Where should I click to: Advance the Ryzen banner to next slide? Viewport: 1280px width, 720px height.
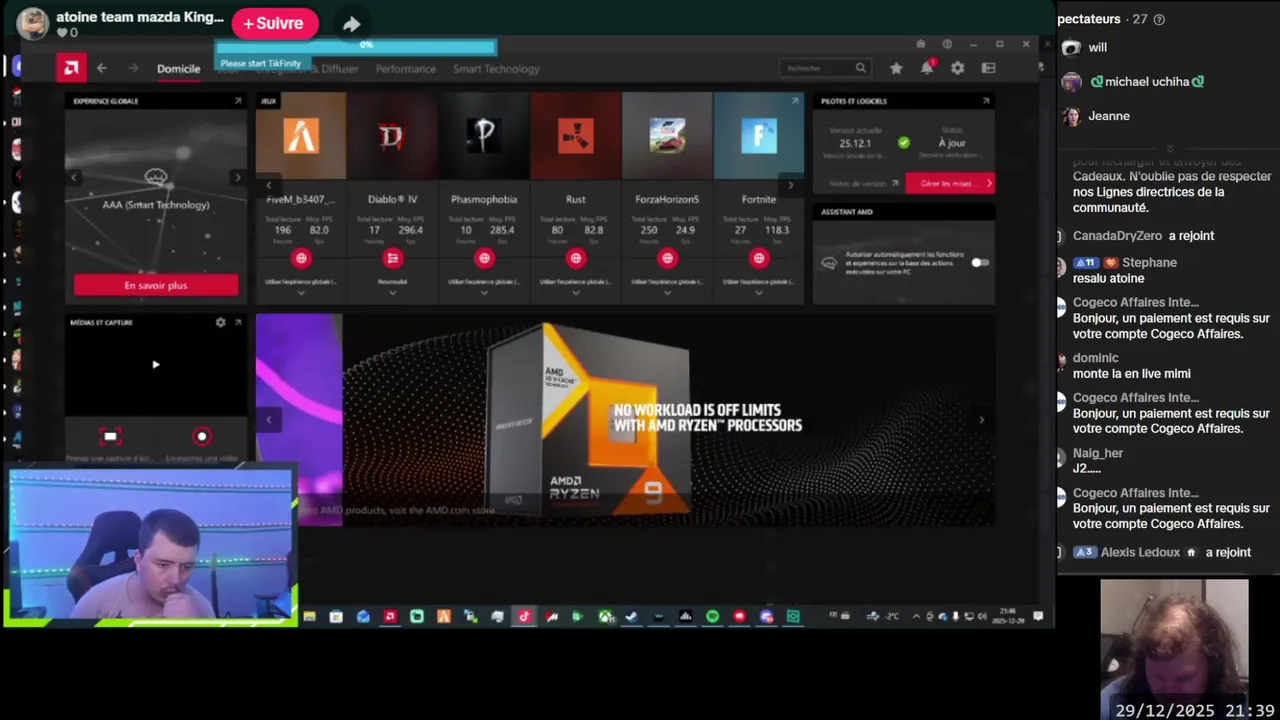coord(981,420)
